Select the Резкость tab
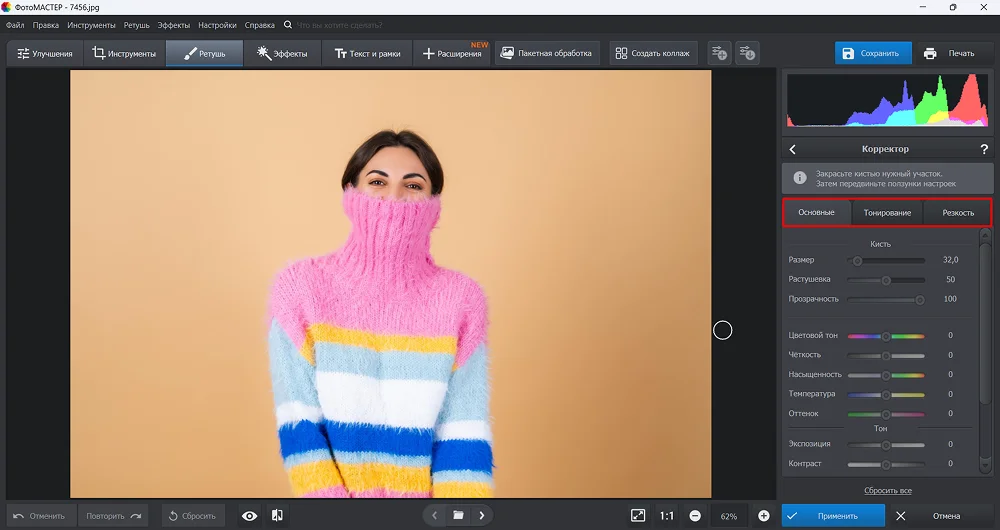This screenshot has width=1000, height=530. coord(958,212)
